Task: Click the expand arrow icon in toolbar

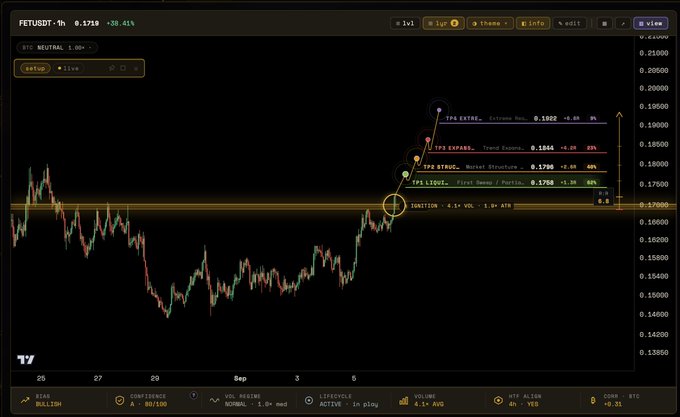Action: click(623, 23)
